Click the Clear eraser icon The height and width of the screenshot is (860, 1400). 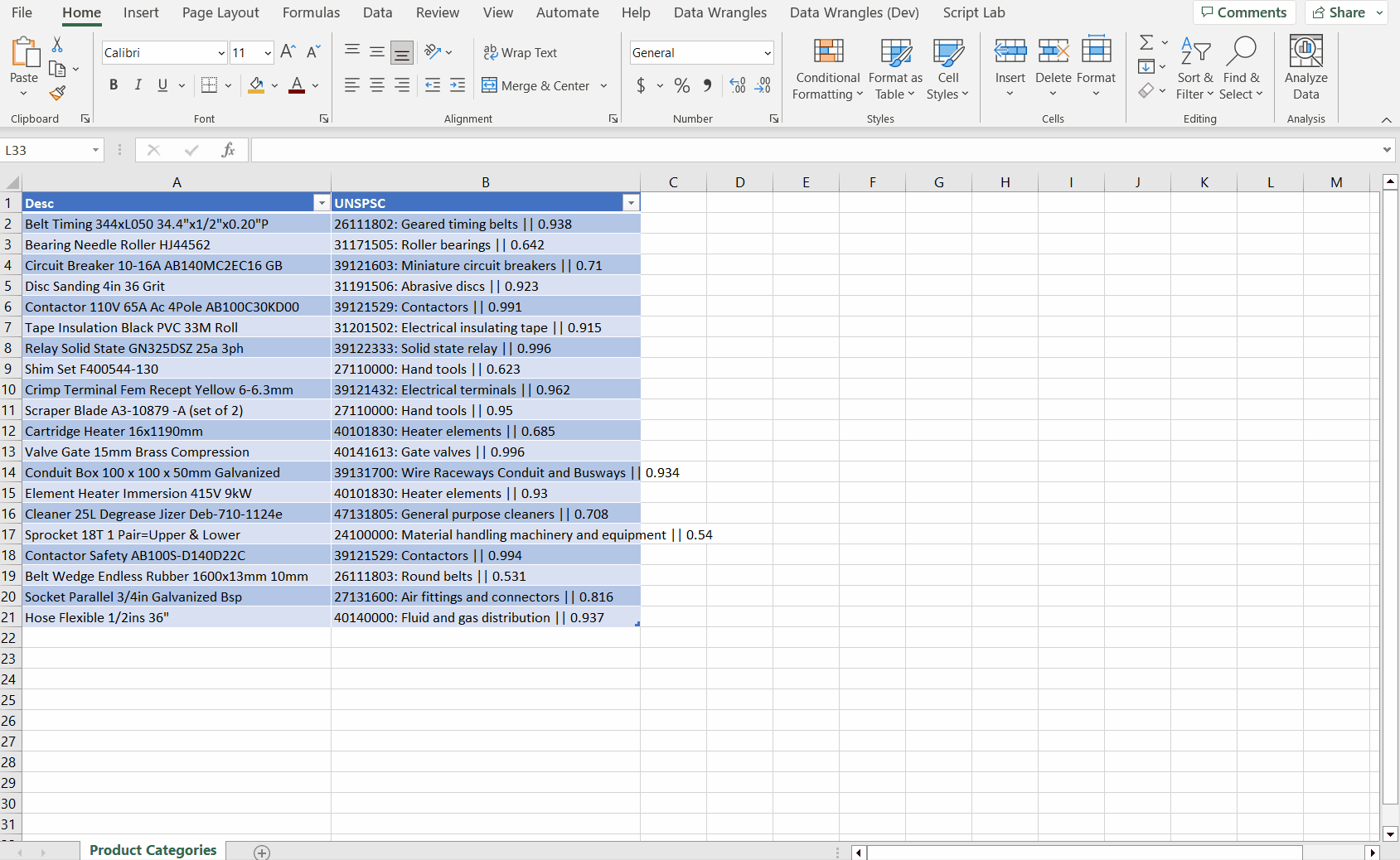1146,90
